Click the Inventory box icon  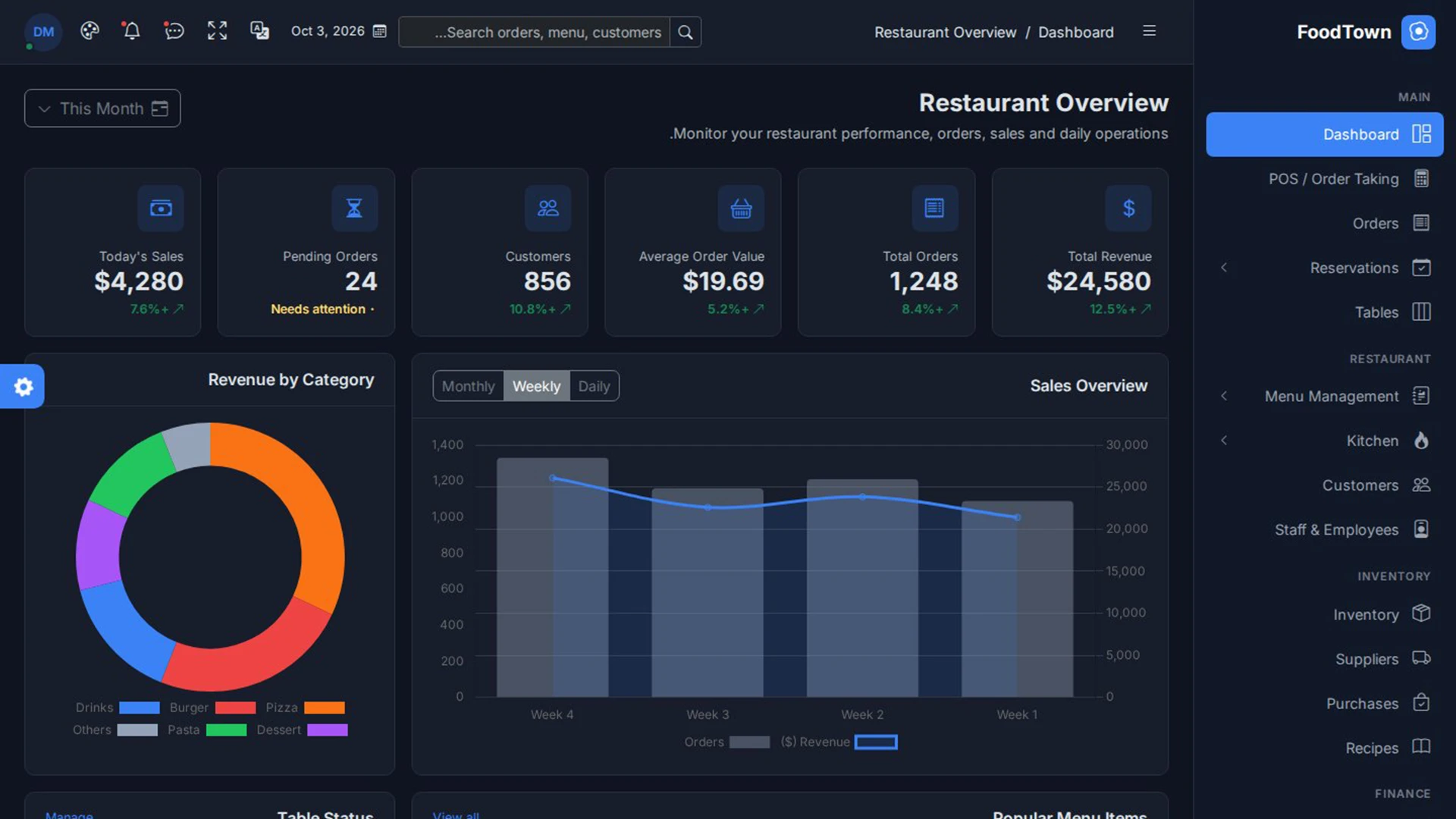tap(1421, 613)
